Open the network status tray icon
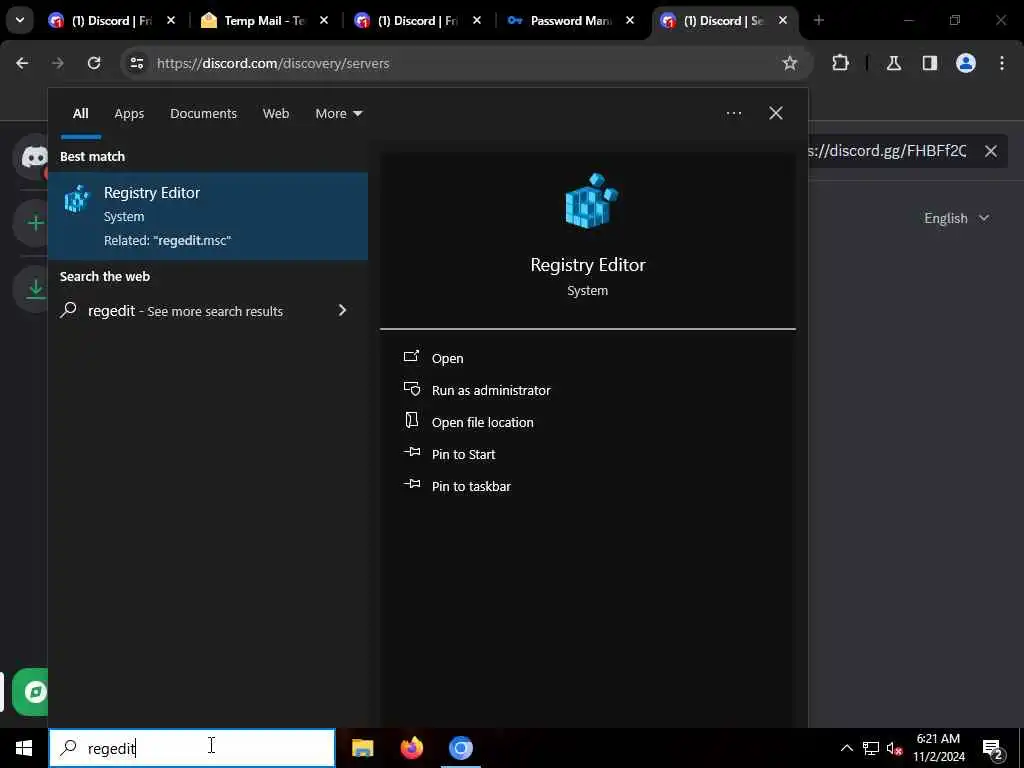The width and height of the screenshot is (1024, 768). [871, 748]
